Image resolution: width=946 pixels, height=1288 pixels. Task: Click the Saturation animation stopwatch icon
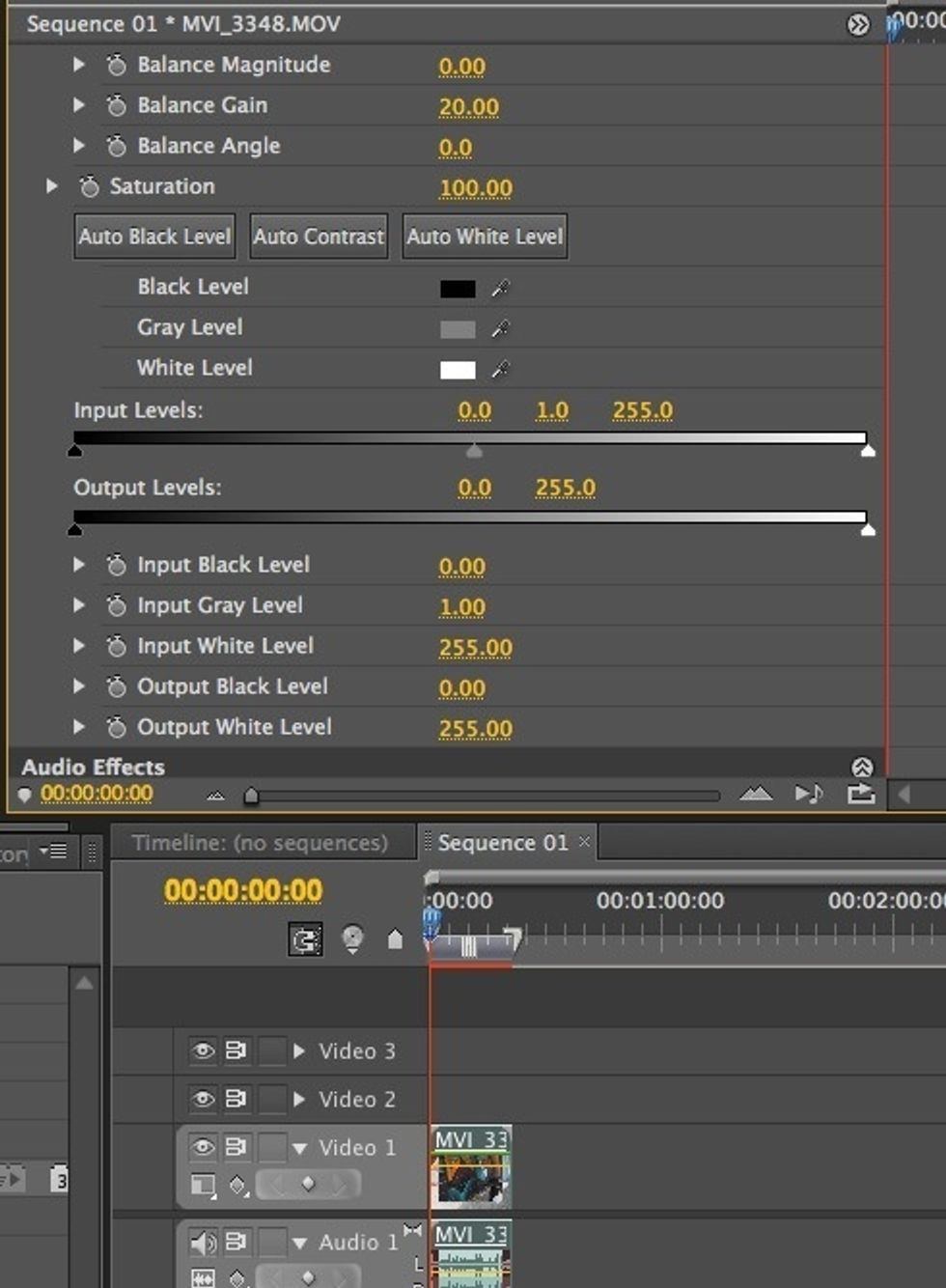pos(90,186)
